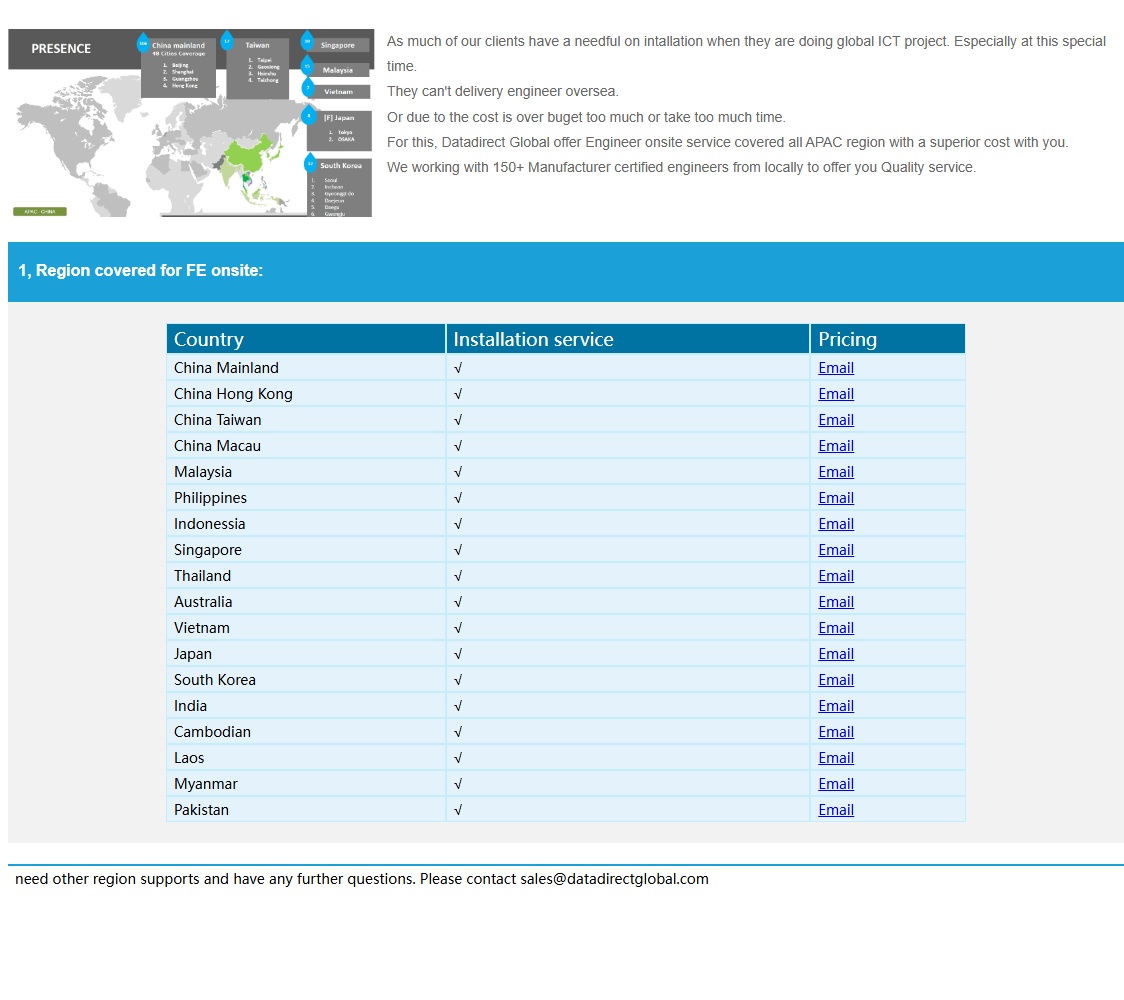Click the South Korea Email link

point(836,680)
